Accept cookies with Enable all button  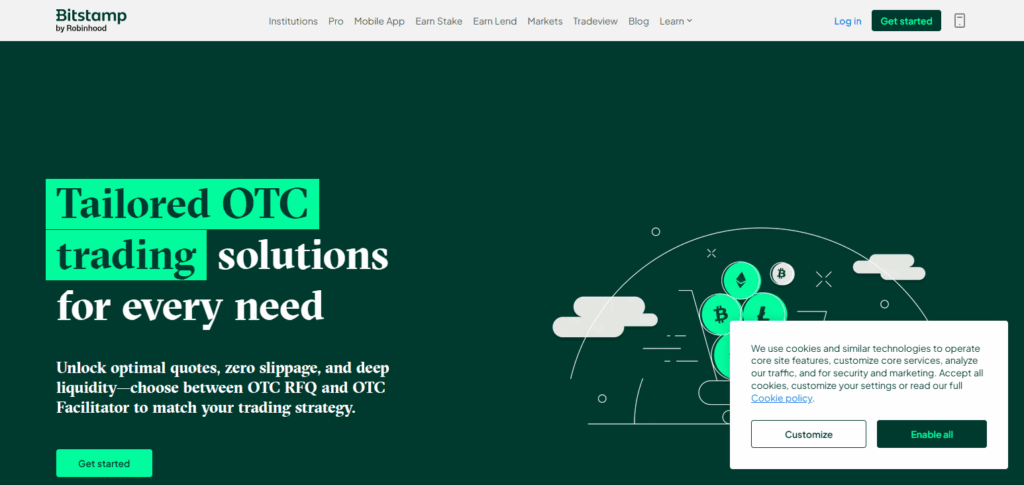click(x=931, y=434)
